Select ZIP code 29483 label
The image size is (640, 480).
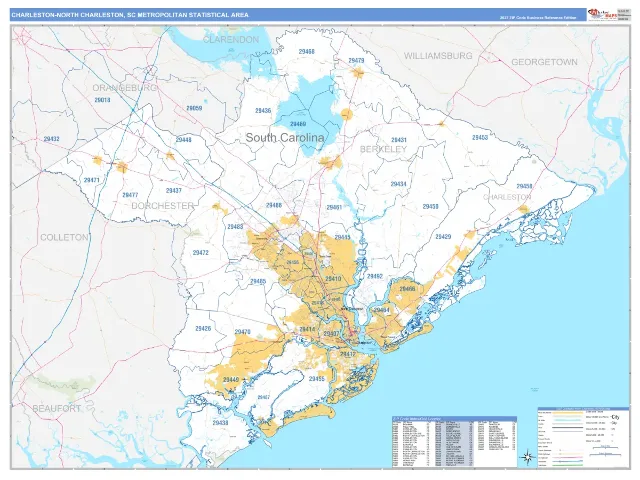click(235, 227)
